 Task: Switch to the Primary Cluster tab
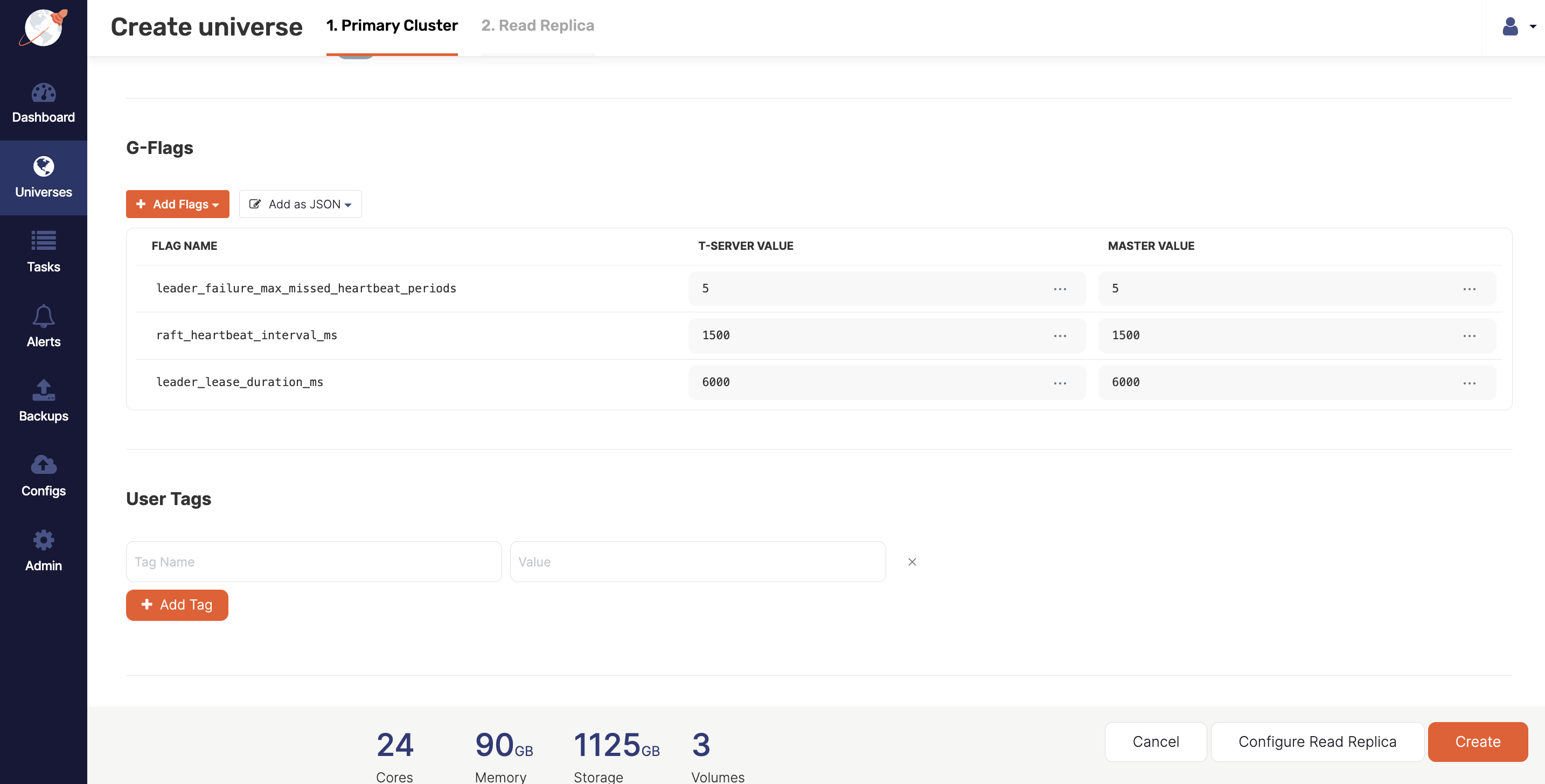coord(392,25)
